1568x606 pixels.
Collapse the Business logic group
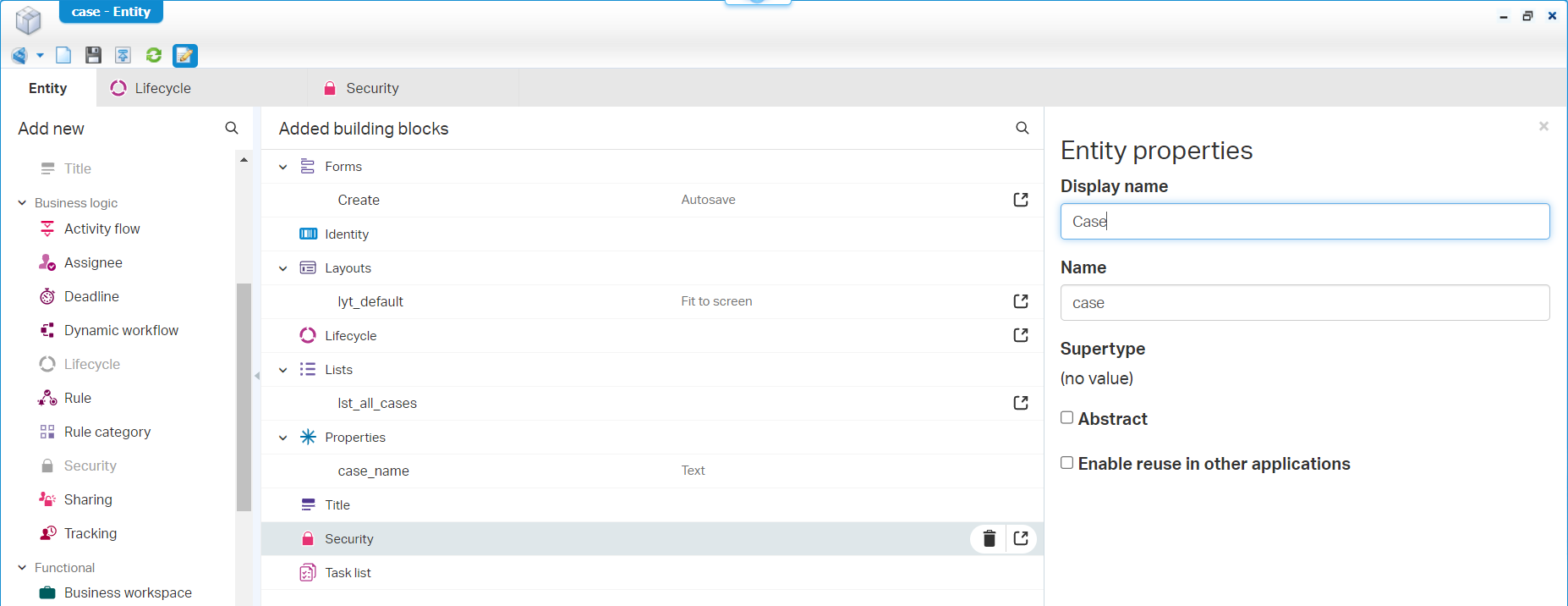22,203
